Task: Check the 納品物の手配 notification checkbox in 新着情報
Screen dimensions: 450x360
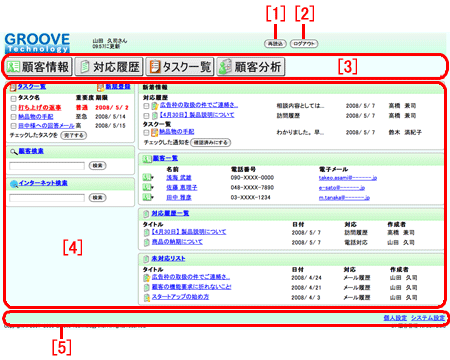Action: point(146,133)
